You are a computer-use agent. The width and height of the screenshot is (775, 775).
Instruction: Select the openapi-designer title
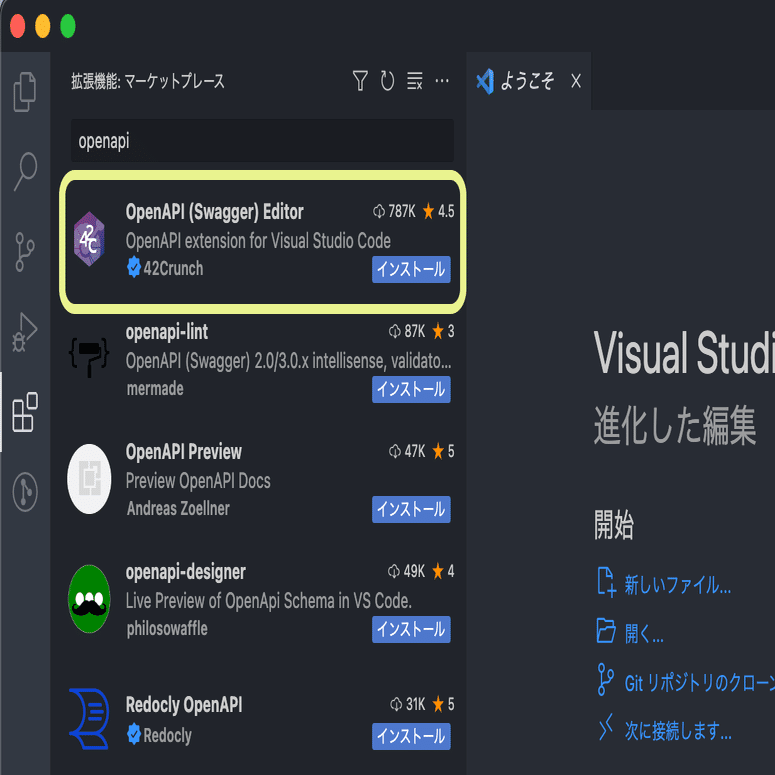185,572
